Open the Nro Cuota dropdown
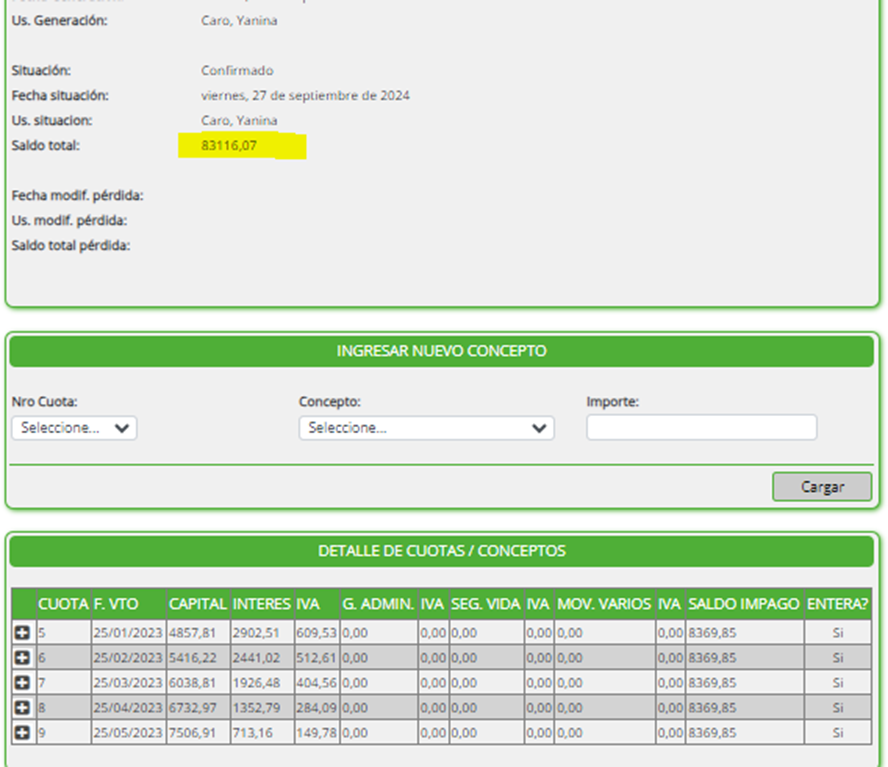This screenshot has width=888, height=767. coord(75,428)
